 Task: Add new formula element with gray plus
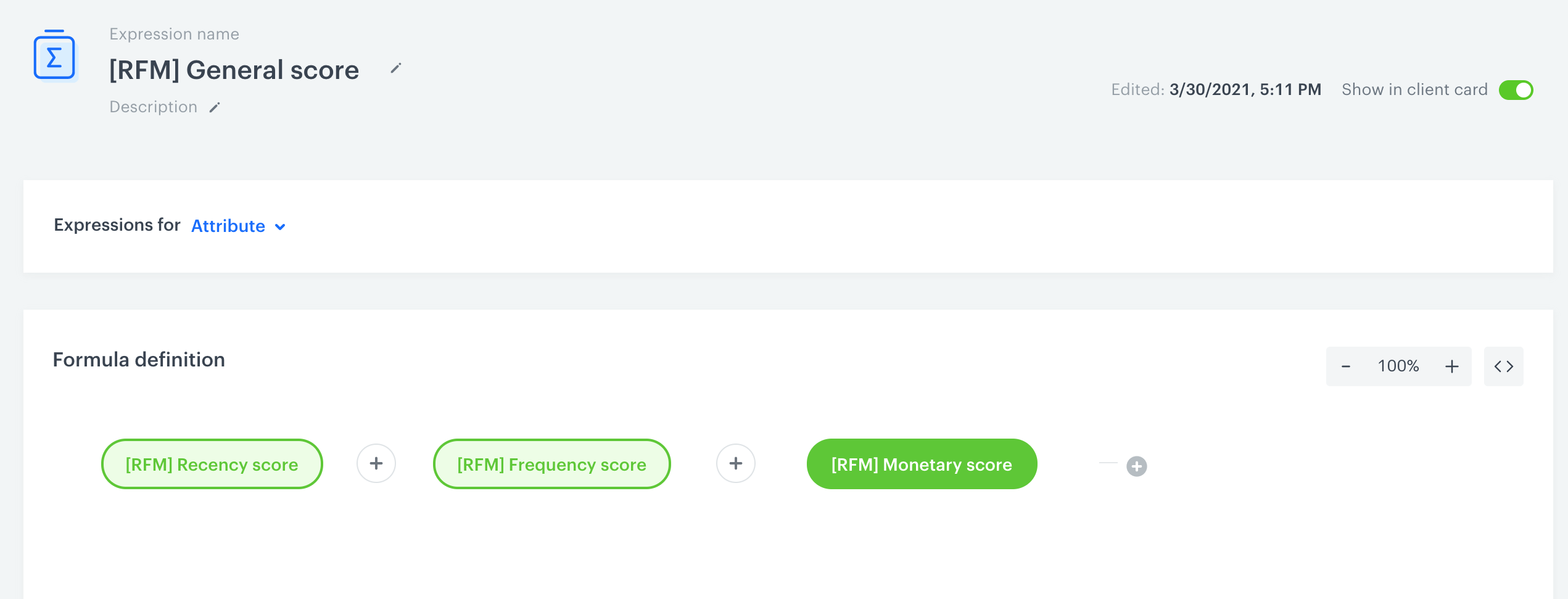tap(1136, 466)
